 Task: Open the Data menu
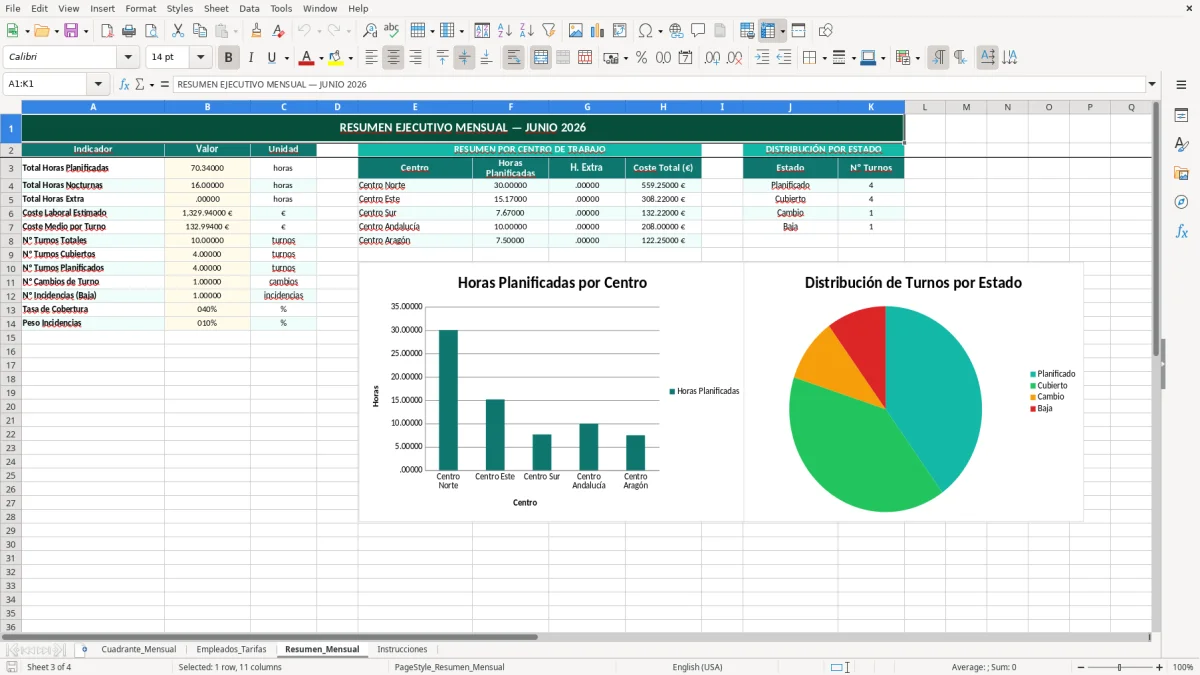pos(249,8)
